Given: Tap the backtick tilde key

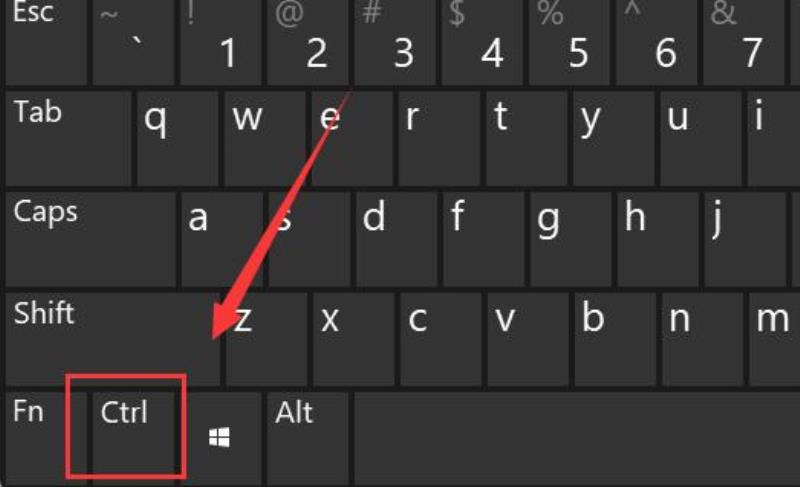Looking at the screenshot, I should [134, 42].
